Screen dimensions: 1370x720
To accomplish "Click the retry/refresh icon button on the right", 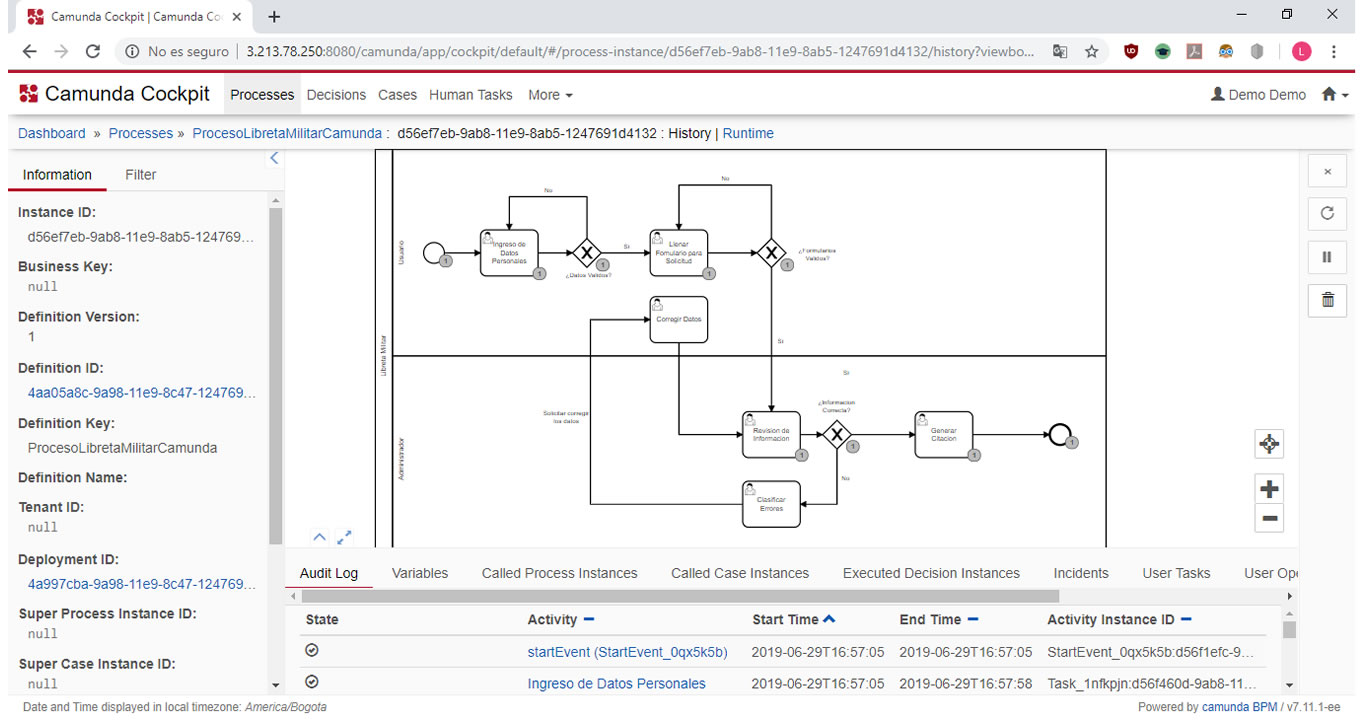I will point(1327,213).
